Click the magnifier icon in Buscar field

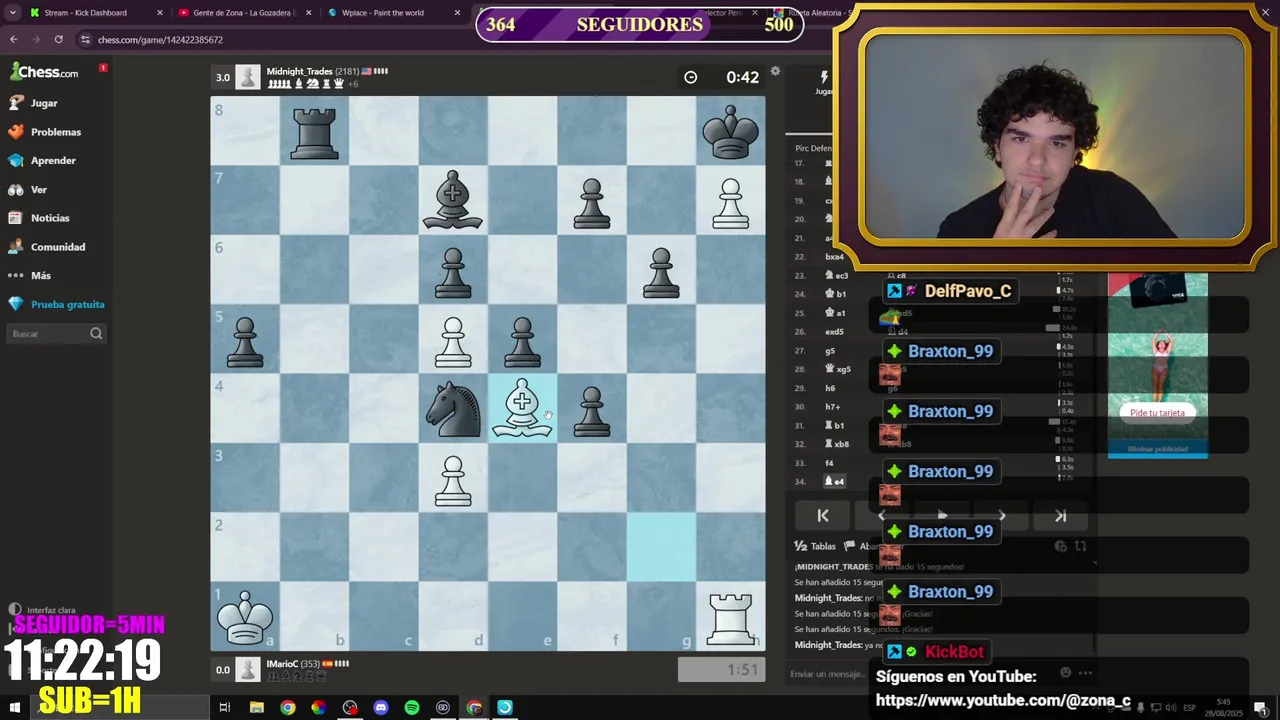(x=96, y=334)
